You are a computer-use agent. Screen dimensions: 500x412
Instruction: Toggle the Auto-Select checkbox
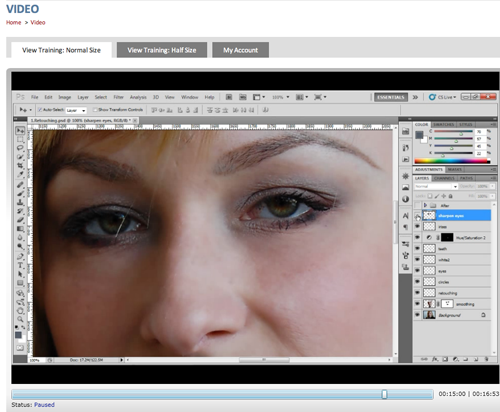point(40,109)
